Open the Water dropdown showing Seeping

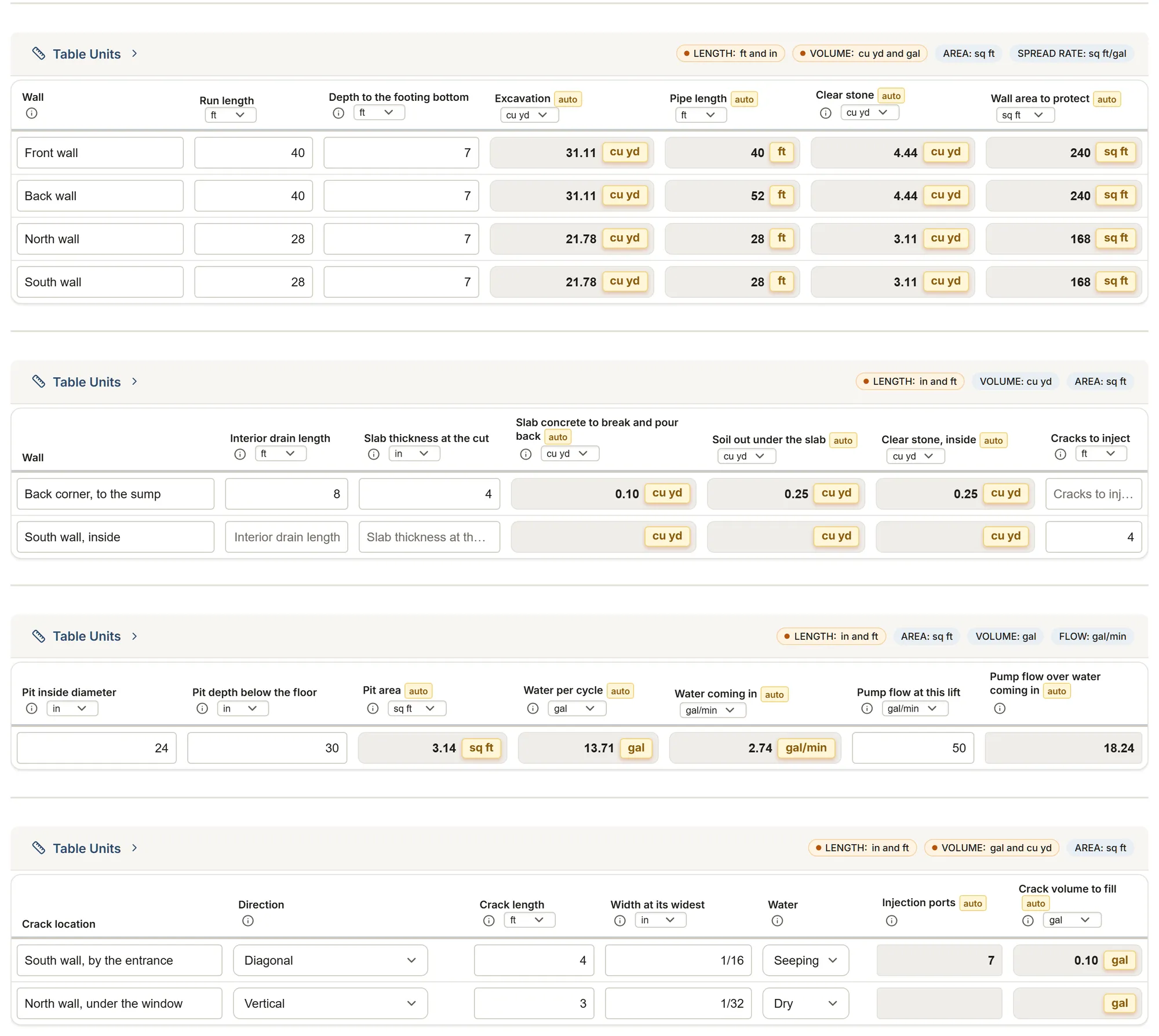[x=806, y=961]
